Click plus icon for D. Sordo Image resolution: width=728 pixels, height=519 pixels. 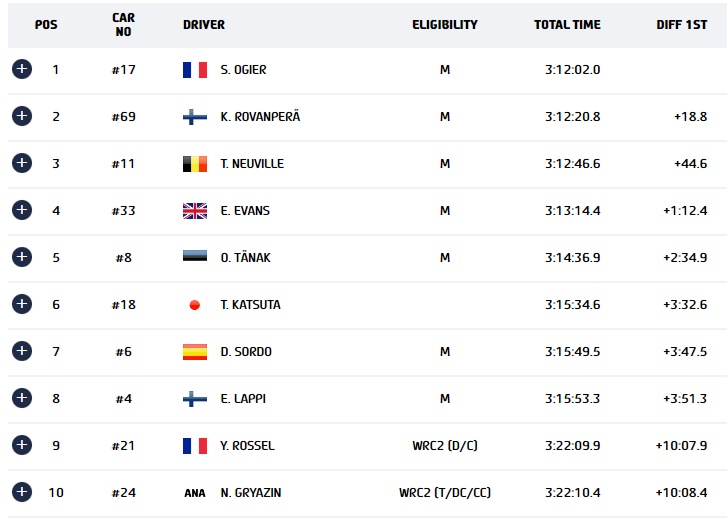click(x=22, y=351)
